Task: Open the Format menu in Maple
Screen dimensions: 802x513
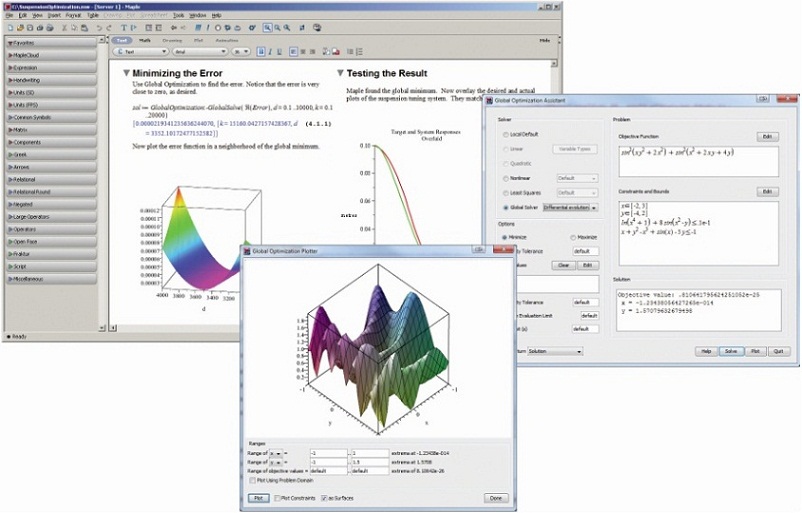Action: pos(73,16)
